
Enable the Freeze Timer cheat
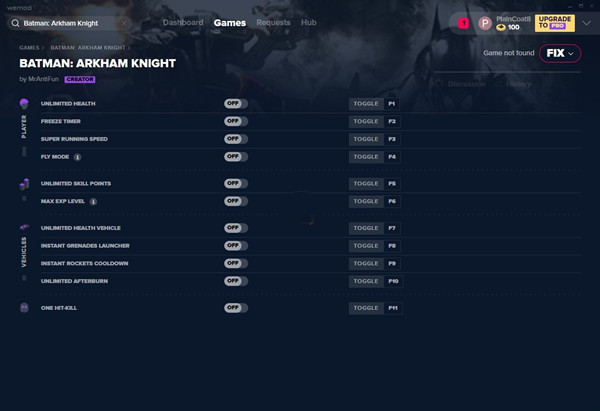click(x=236, y=121)
